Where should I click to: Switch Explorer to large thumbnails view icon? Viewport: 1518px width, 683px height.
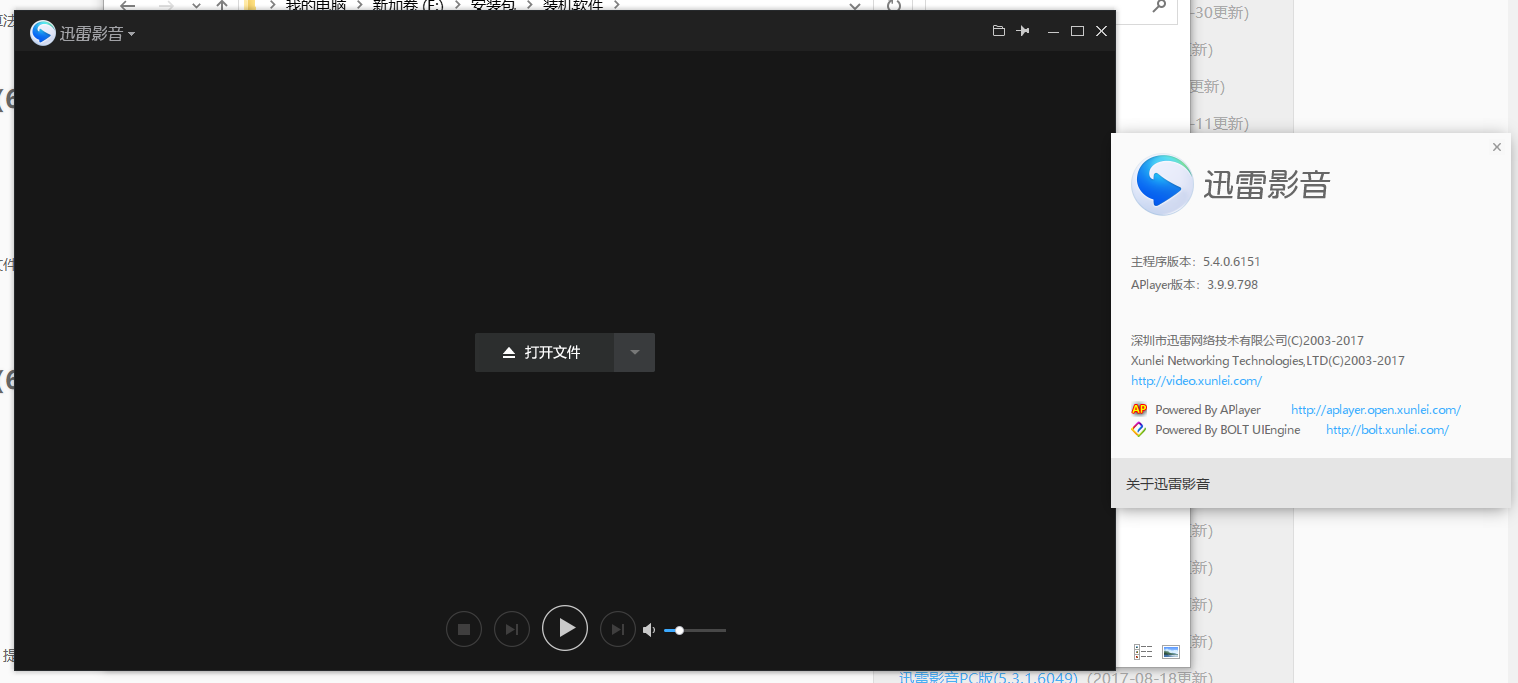pos(1171,652)
